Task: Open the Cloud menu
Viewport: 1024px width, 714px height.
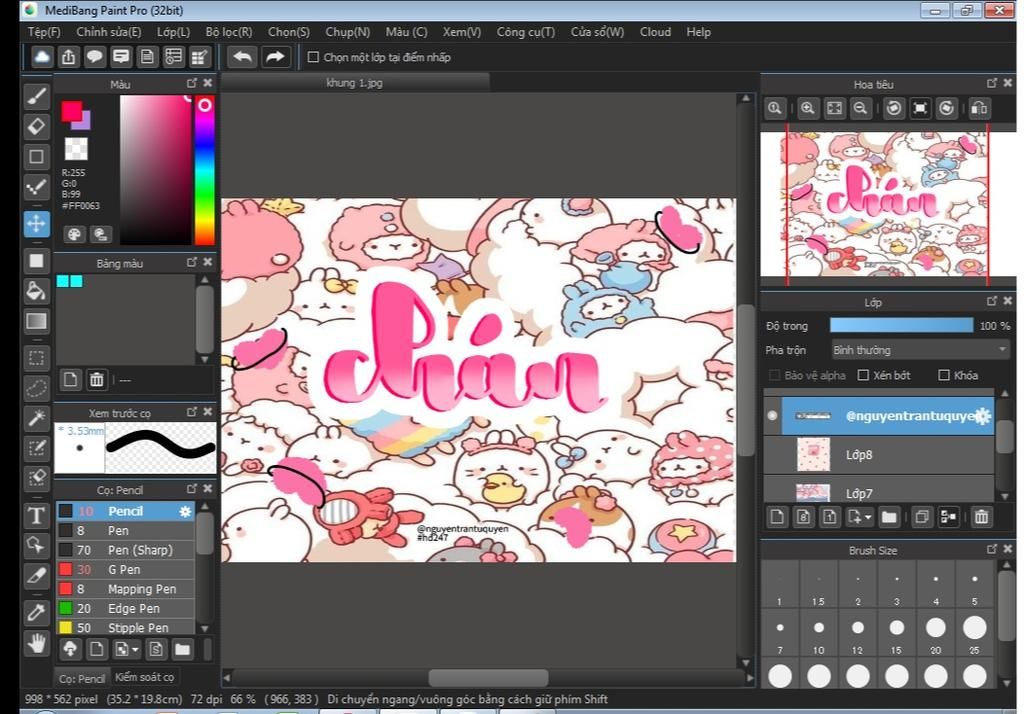Action: [x=655, y=31]
